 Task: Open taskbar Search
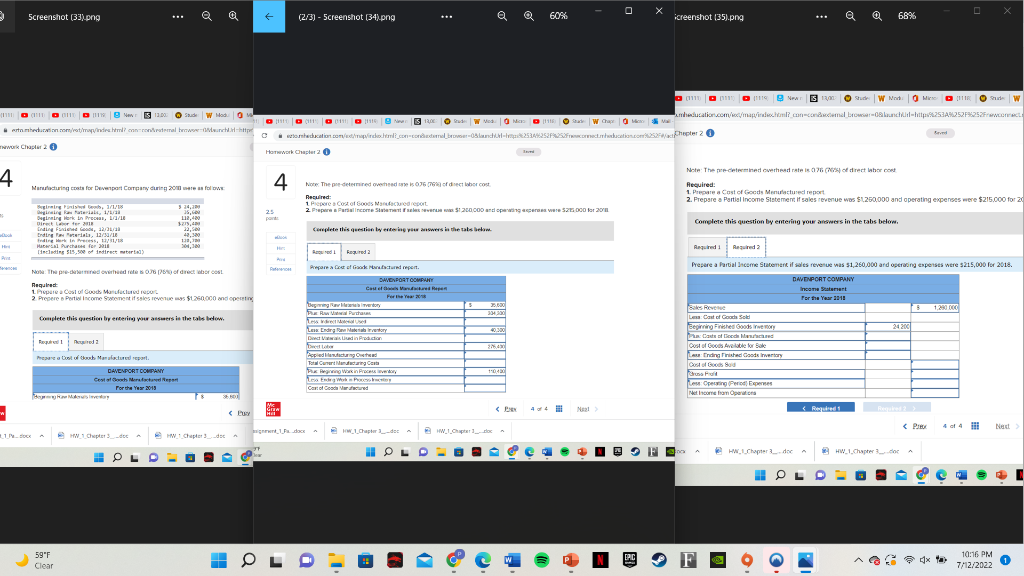[248, 560]
